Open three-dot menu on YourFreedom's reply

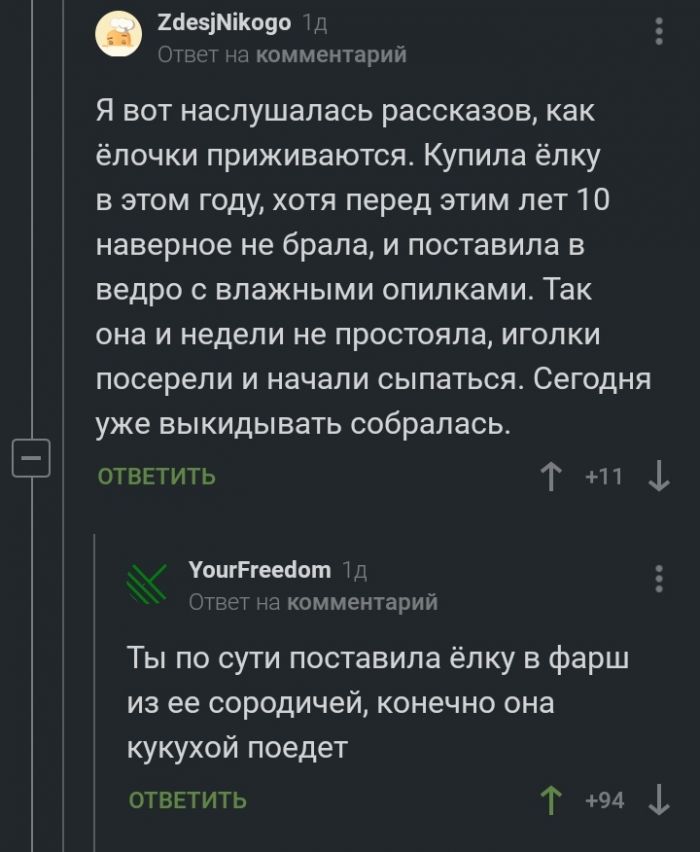[x=659, y=579]
